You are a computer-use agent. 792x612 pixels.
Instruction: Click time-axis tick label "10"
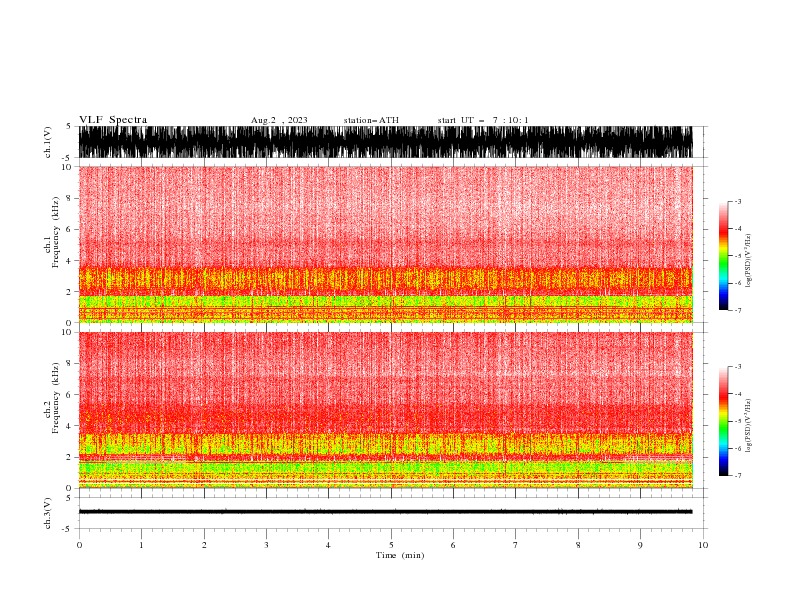703,545
